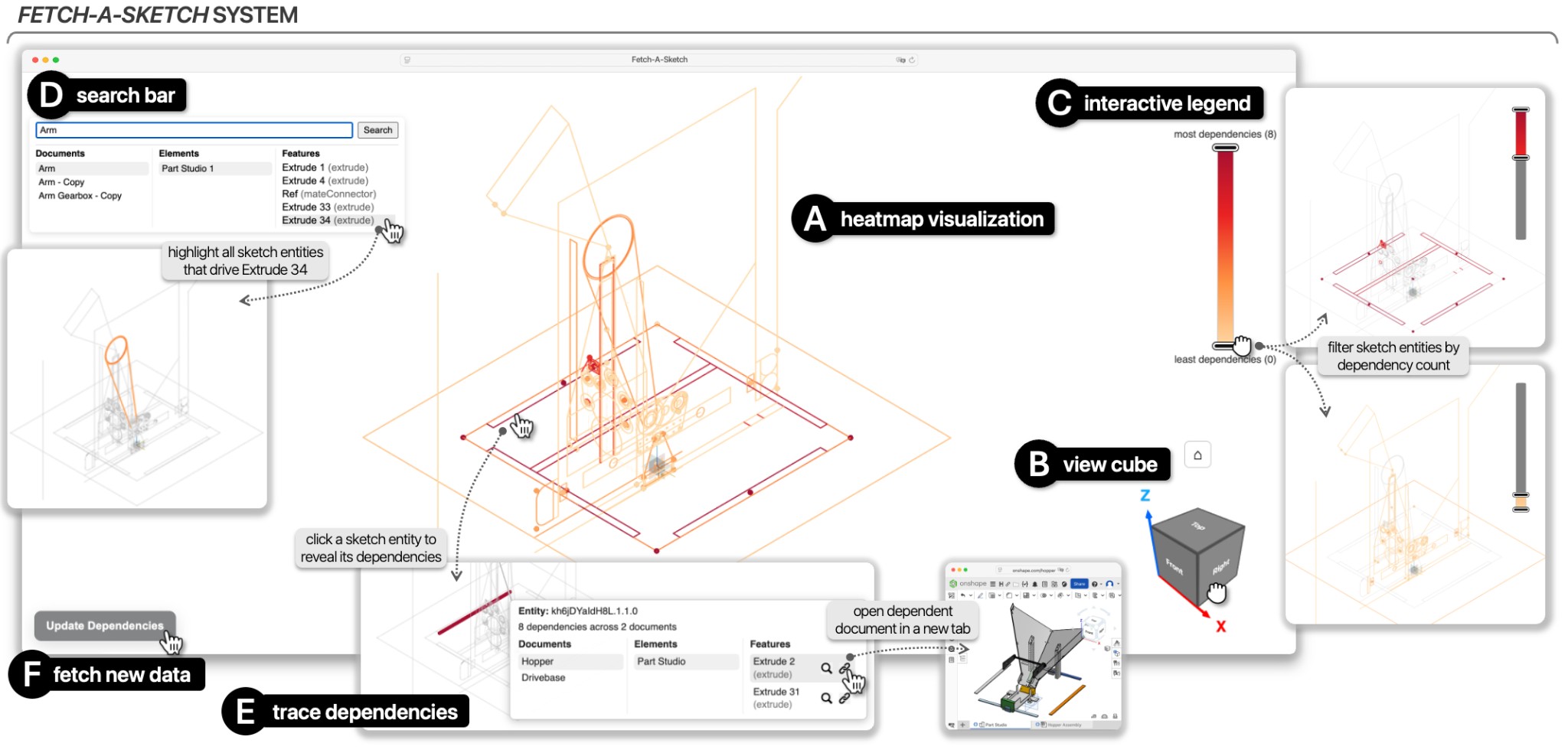
Task: Click the Onshape logo in the mini window
Action: click(x=953, y=584)
